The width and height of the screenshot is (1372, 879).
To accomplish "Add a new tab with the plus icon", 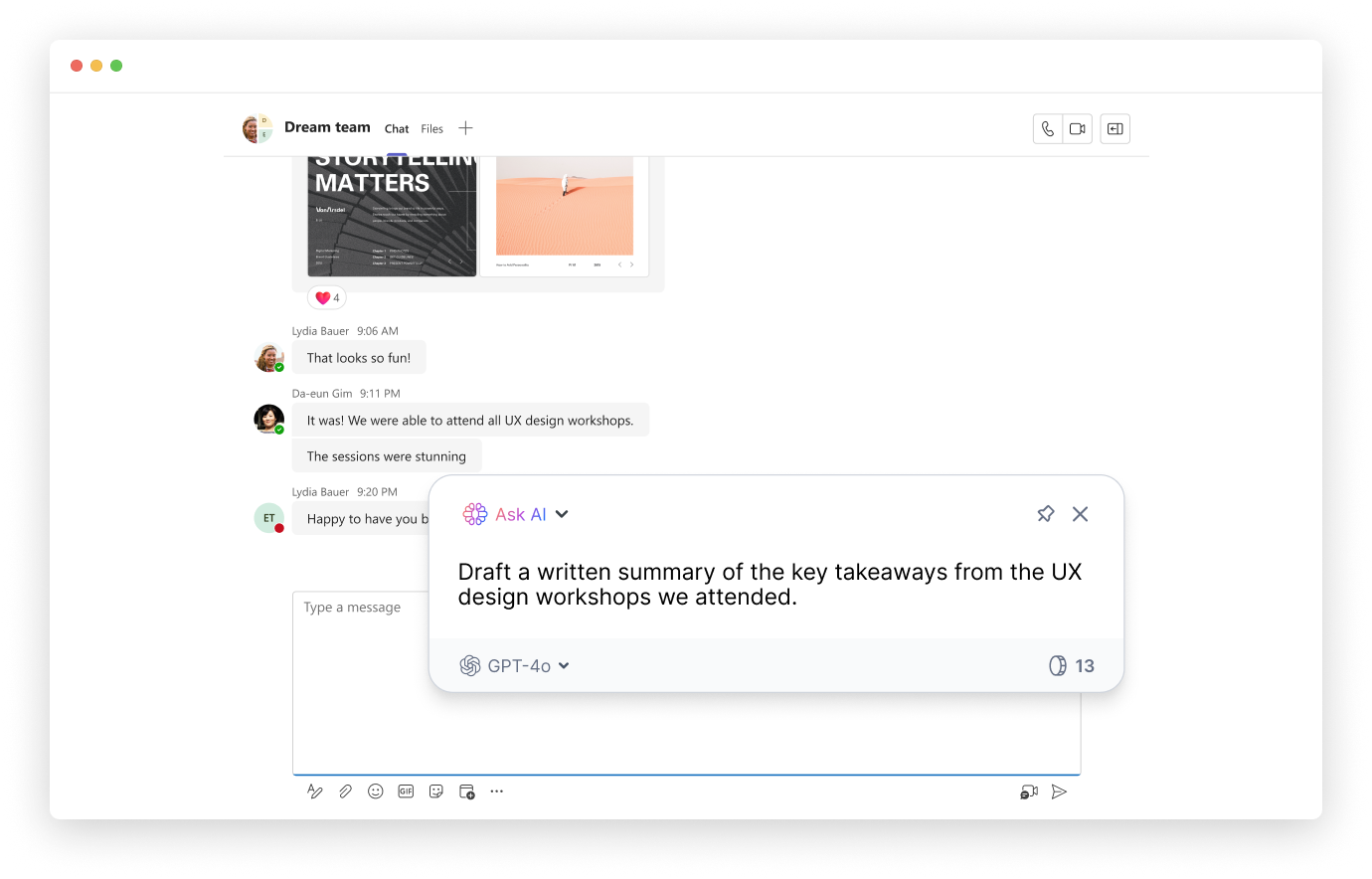I will point(465,128).
